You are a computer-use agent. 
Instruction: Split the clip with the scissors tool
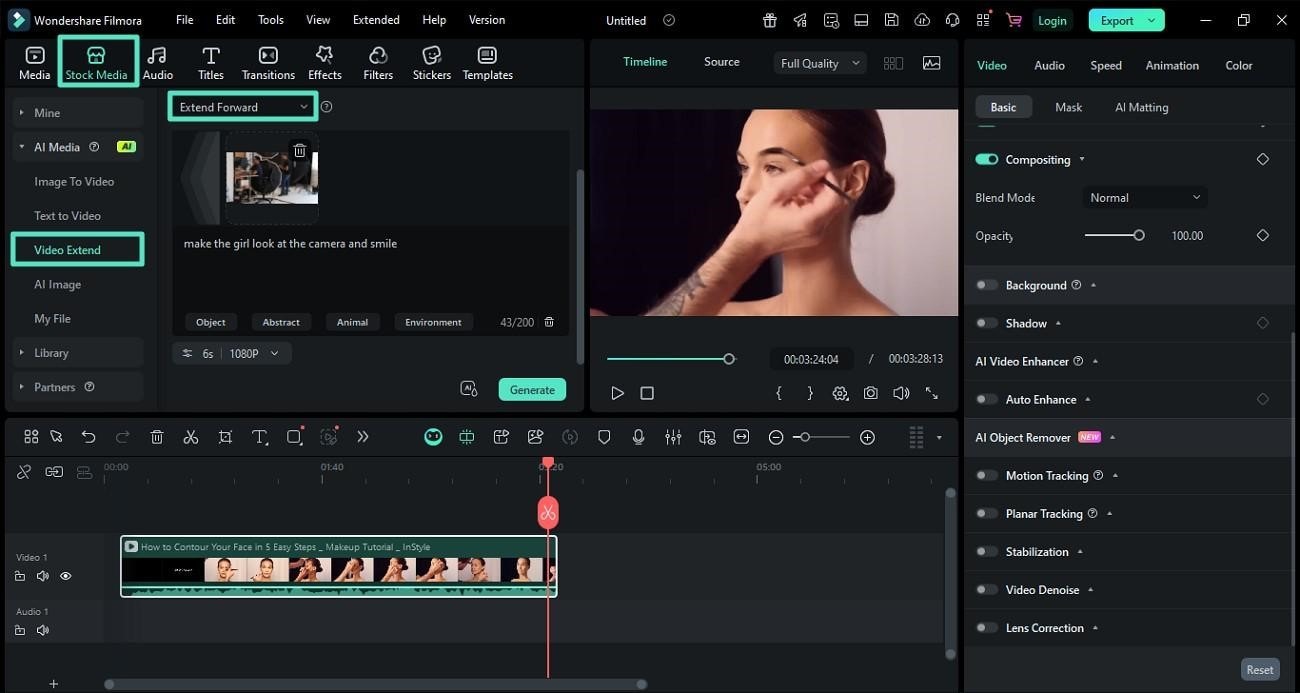[x=190, y=436]
